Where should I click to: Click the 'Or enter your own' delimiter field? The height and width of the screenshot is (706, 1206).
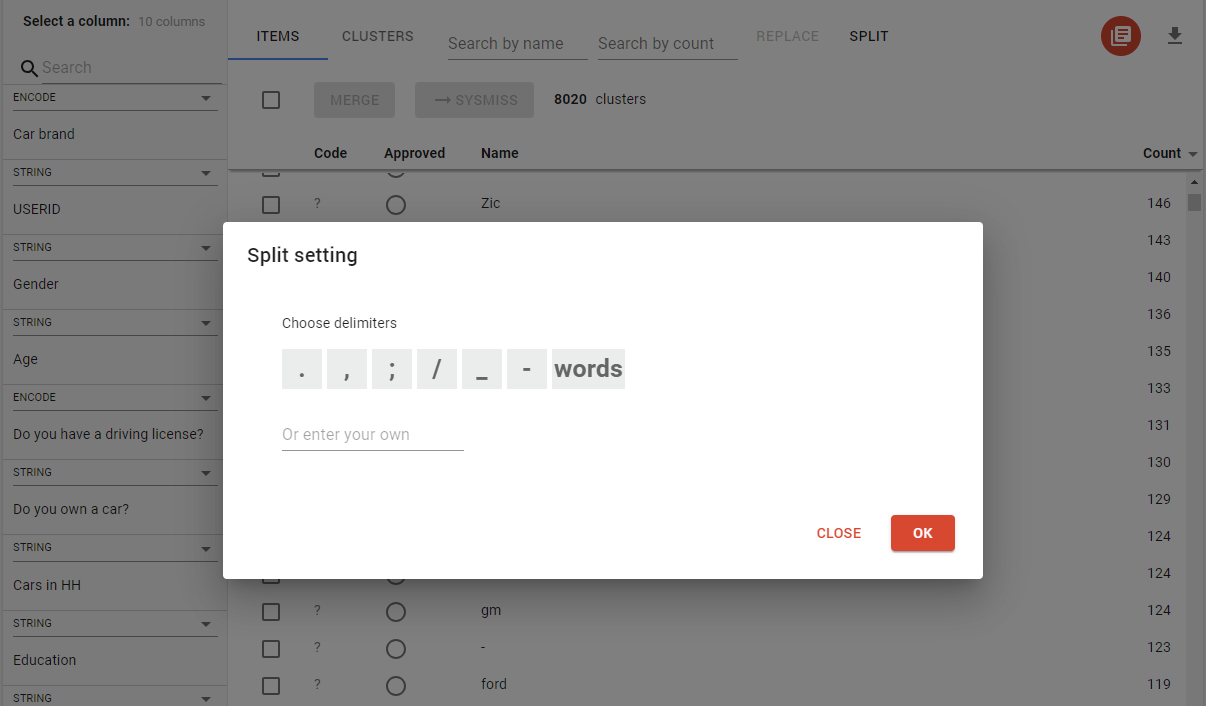click(x=372, y=434)
